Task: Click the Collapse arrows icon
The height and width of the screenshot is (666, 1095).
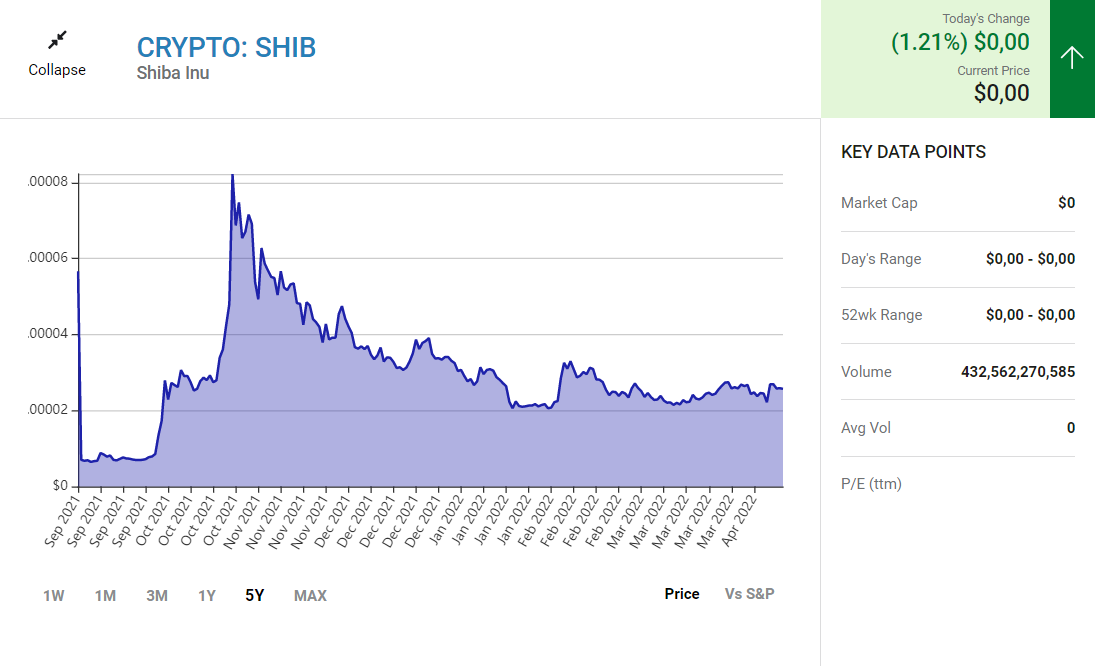Action: 57,40
